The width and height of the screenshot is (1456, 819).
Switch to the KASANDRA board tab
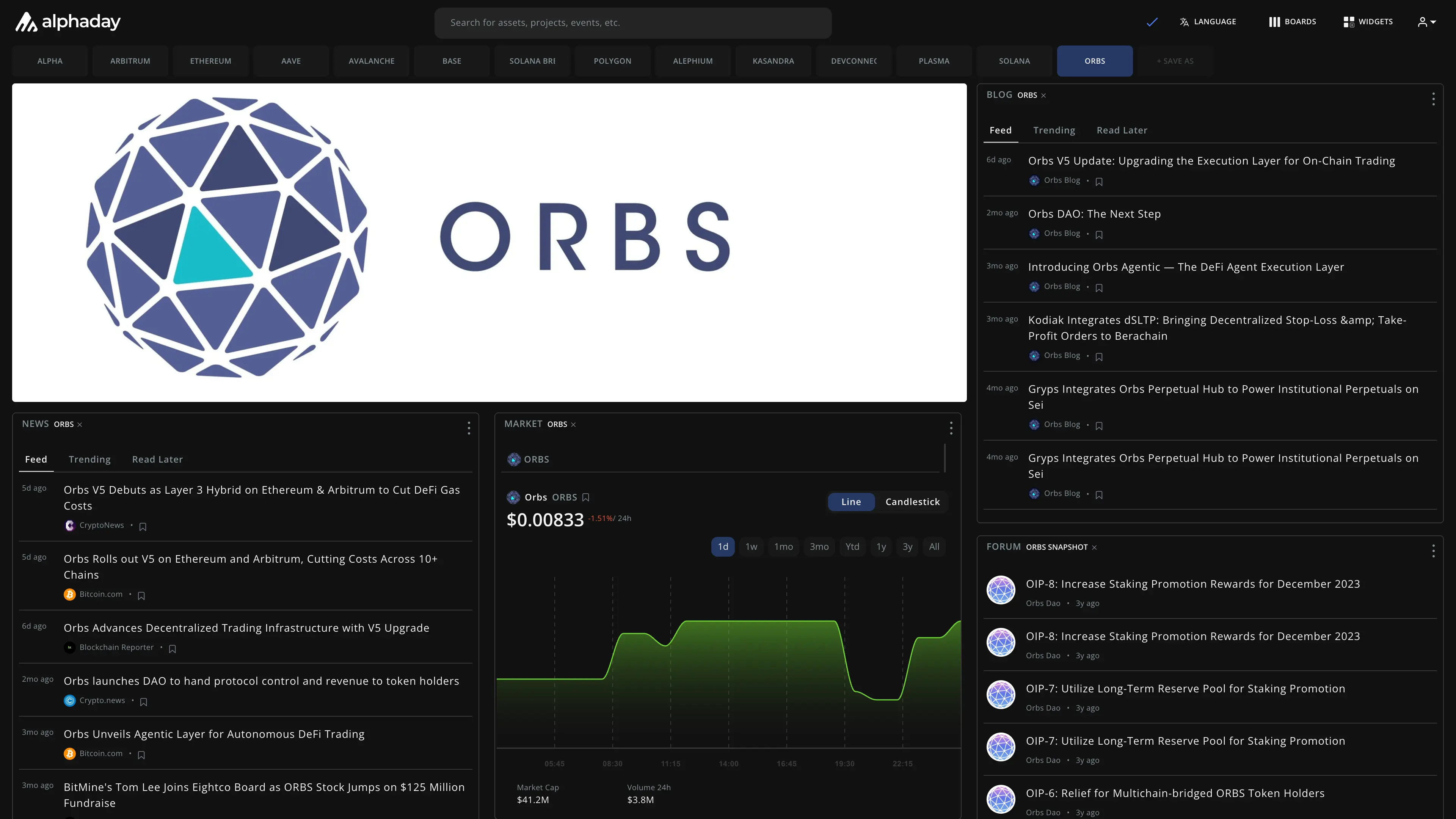773,61
